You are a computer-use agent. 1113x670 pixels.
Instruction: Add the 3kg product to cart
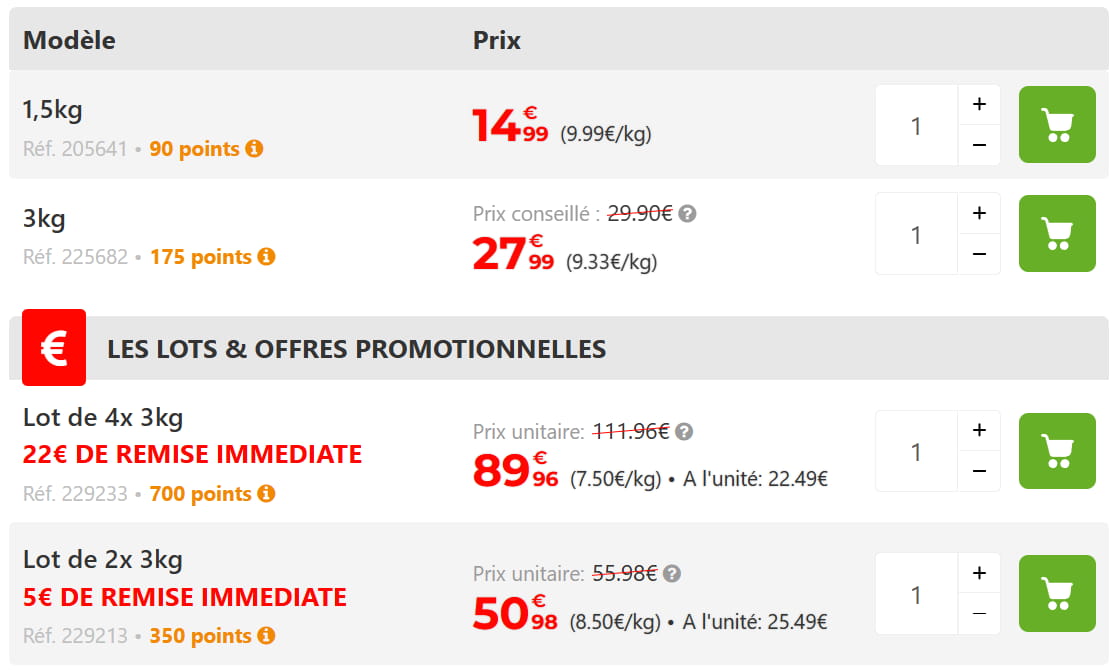pyautogui.click(x=1056, y=233)
